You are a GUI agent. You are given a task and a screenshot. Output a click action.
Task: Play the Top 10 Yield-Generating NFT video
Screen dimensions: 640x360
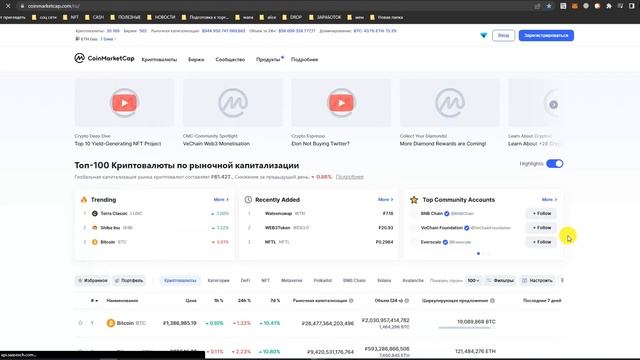pyautogui.click(x=124, y=103)
